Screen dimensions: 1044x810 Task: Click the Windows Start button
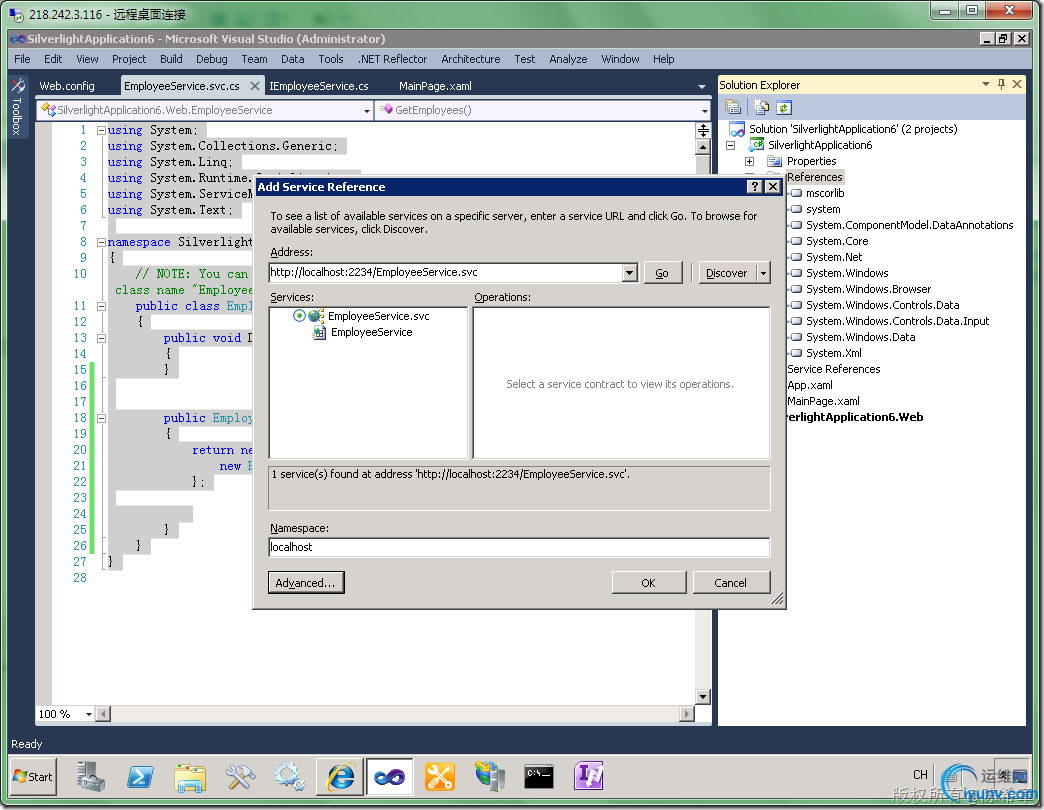[x=33, y=776]
